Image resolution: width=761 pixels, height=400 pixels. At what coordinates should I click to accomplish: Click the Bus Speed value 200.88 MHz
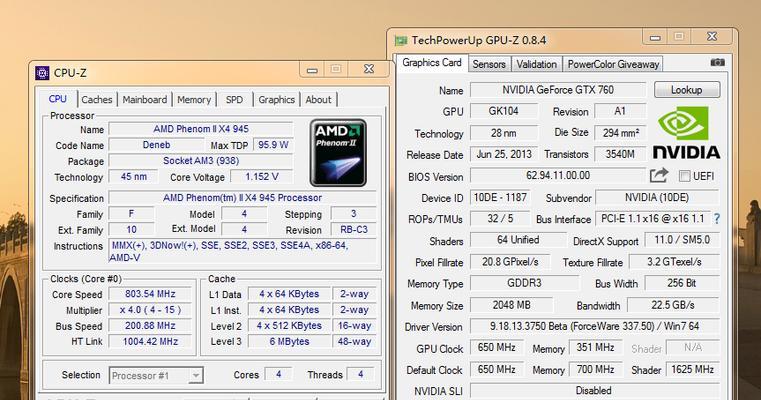pyautogui.click(x=150, y=326)
